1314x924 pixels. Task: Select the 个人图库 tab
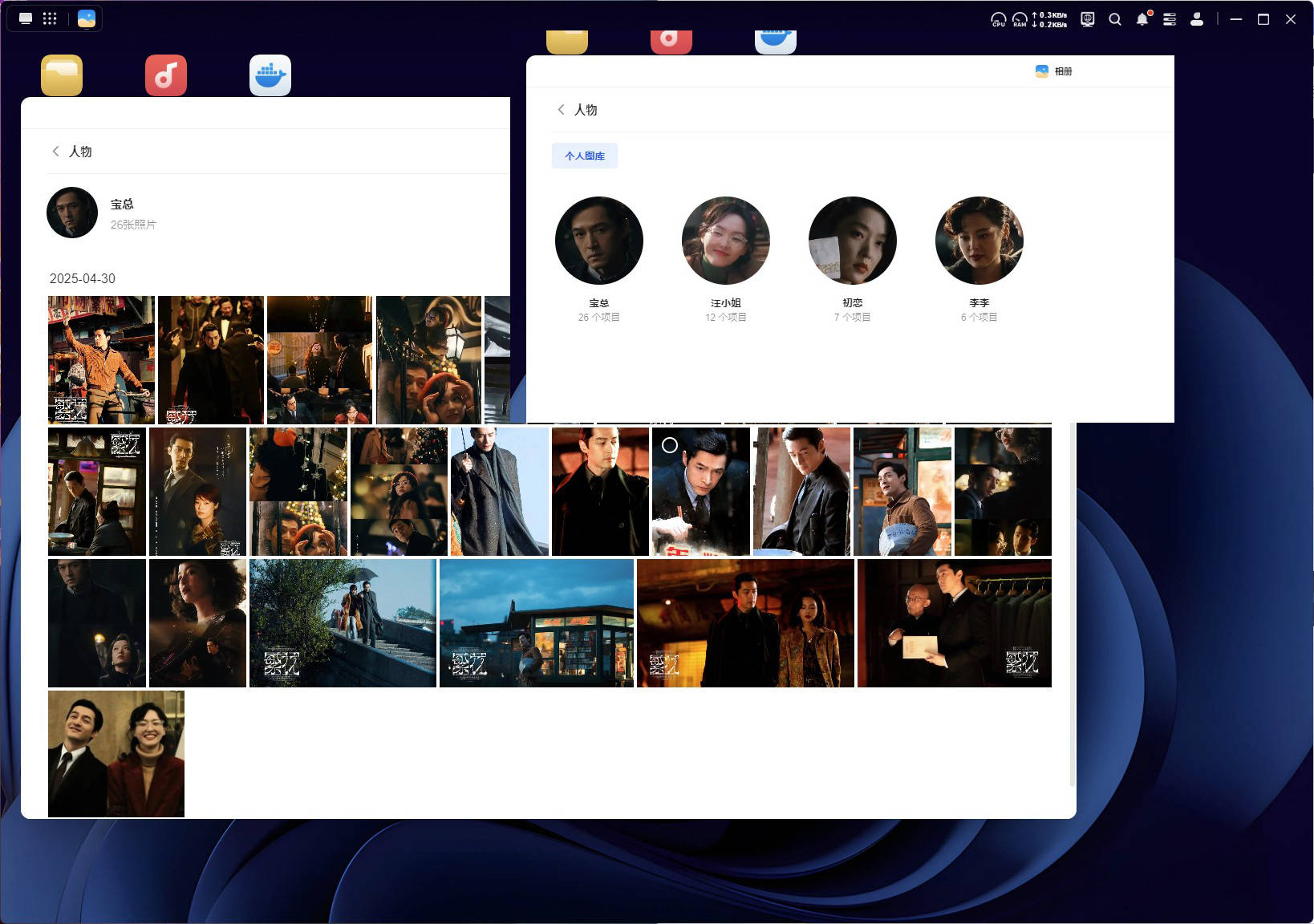[584, 156]
